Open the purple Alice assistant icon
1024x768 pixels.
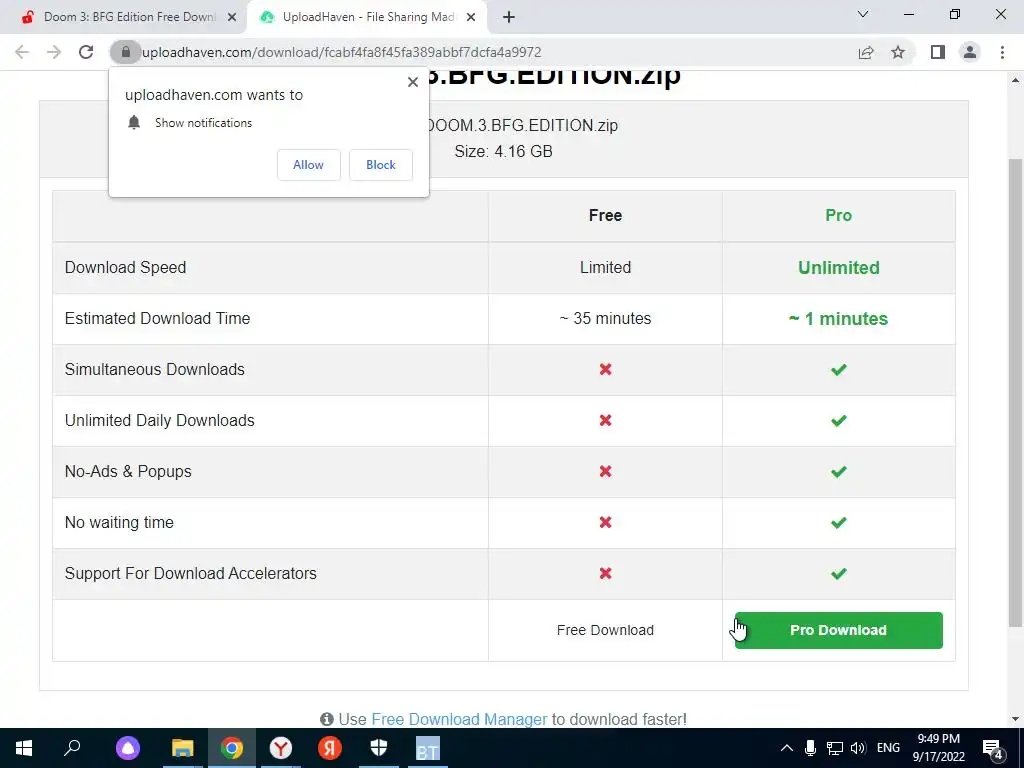pos(127,748)
